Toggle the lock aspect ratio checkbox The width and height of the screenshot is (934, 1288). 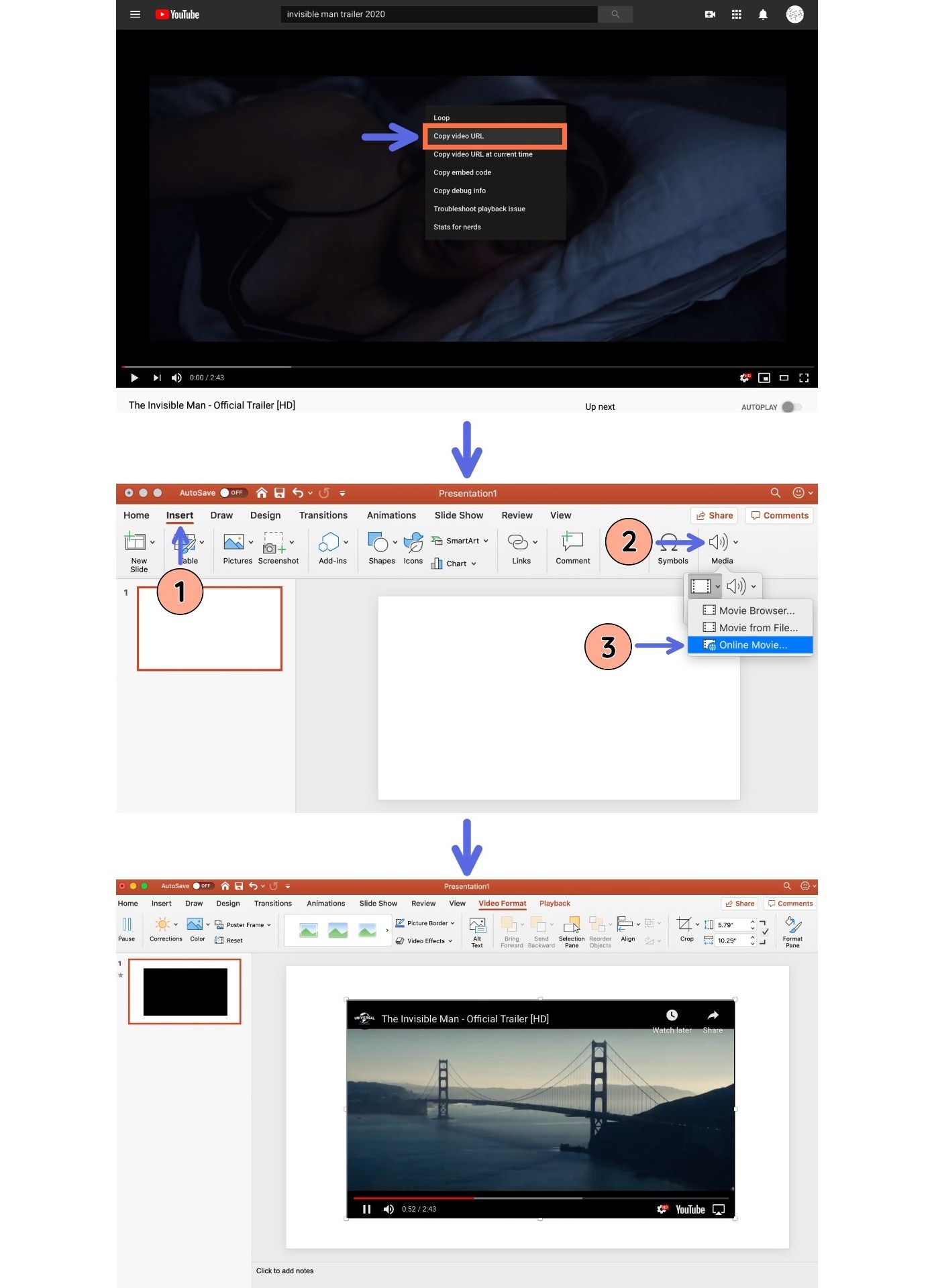765,932
